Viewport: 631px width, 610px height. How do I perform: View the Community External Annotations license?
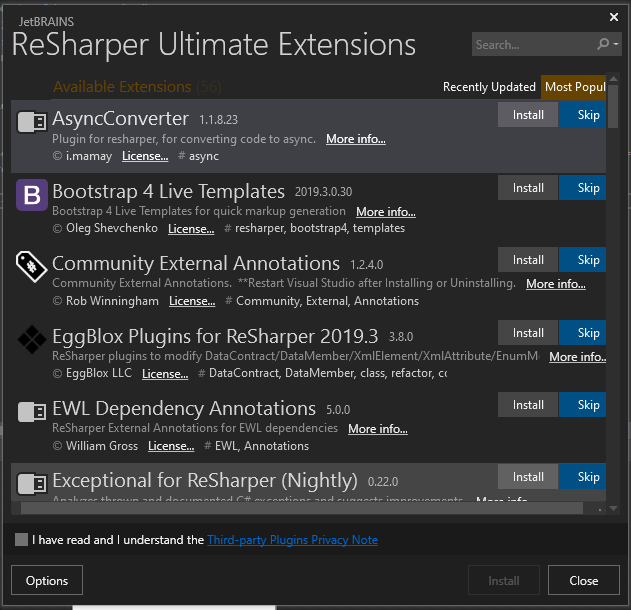(x=192, y=301)
